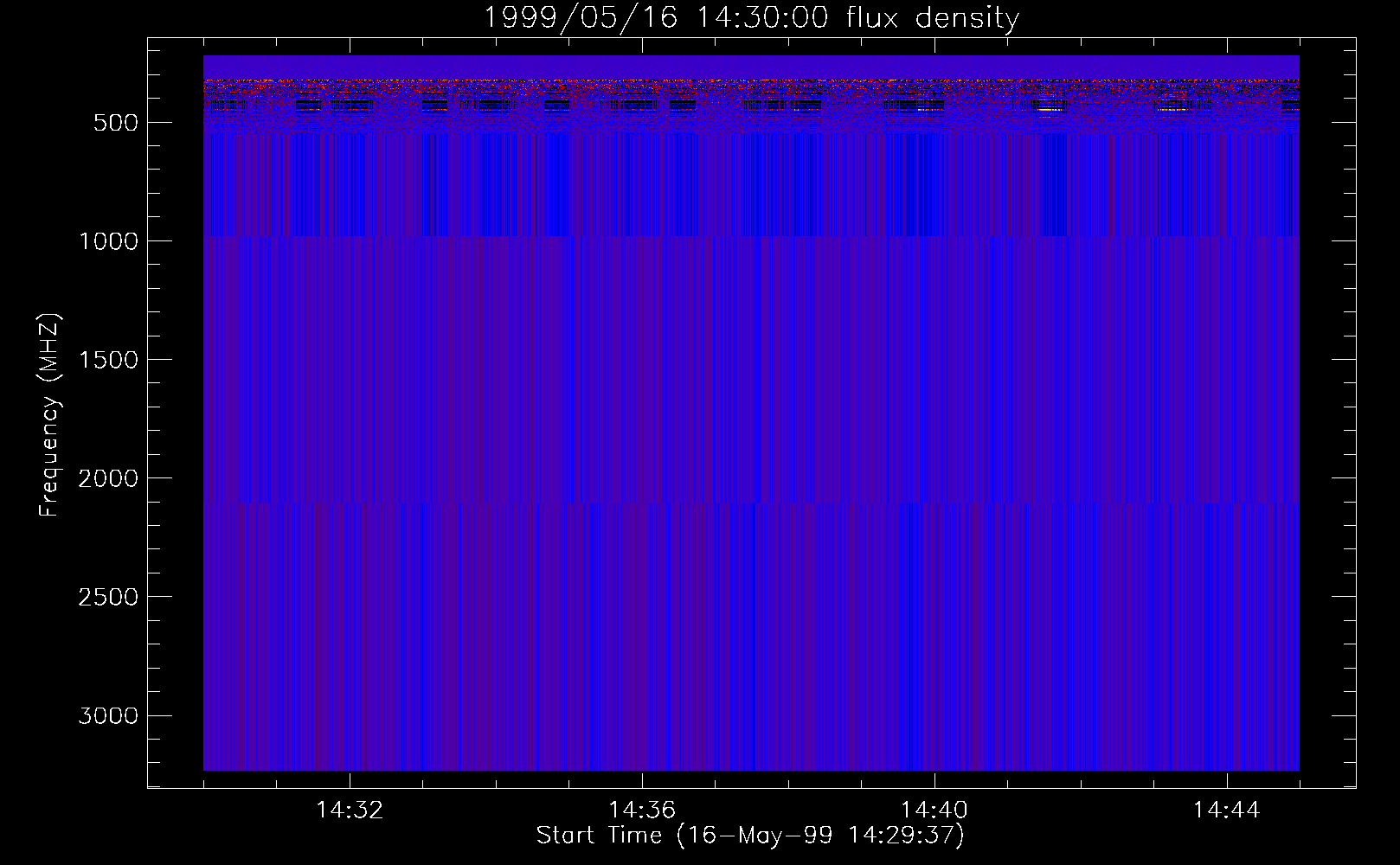This screenshot has height=865, width=1400.
Task: Click the 14:44 time tick label
Action: [1227, 811]
